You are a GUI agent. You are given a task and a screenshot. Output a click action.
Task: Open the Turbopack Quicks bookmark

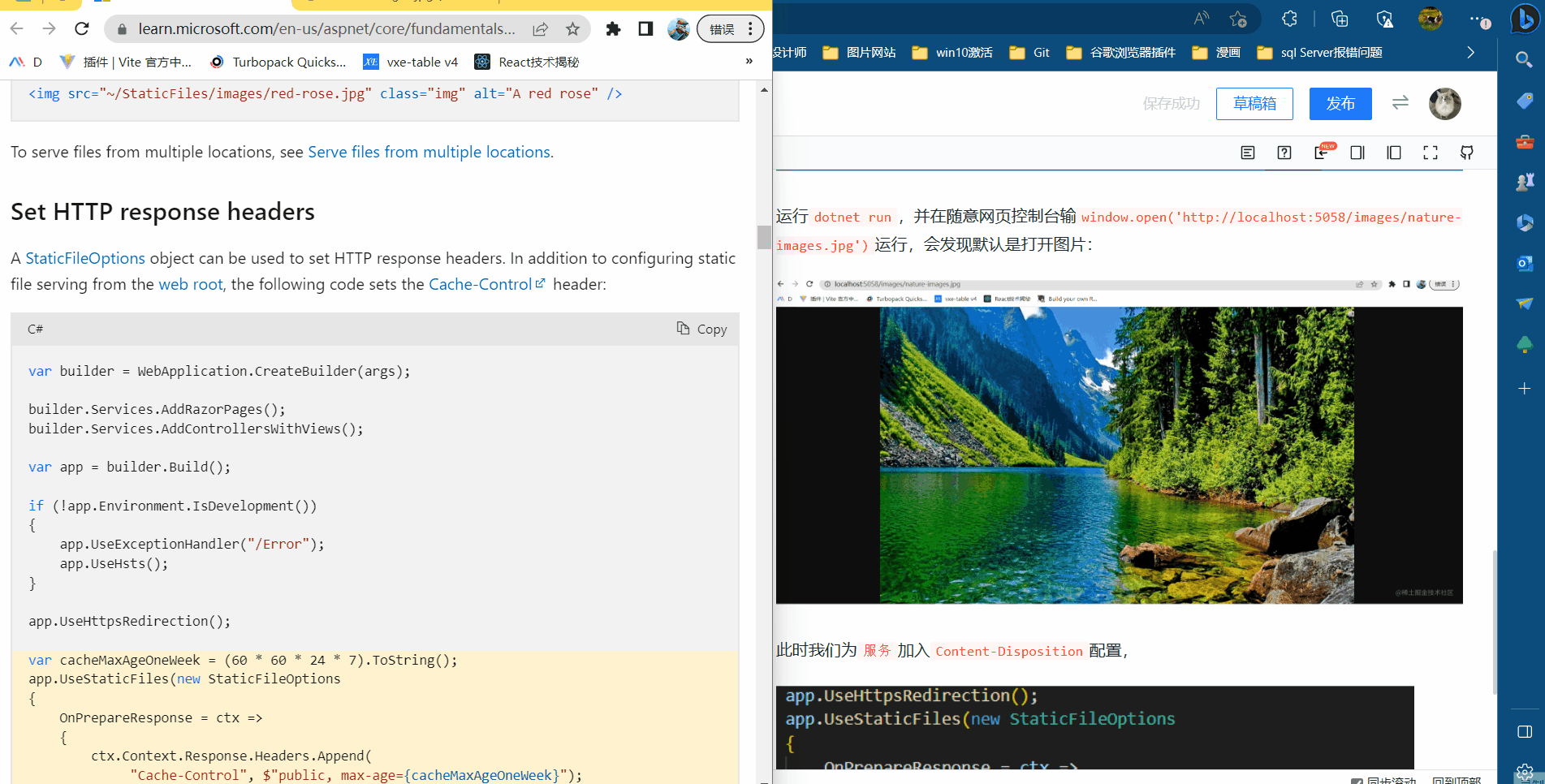tap(278, 62)
